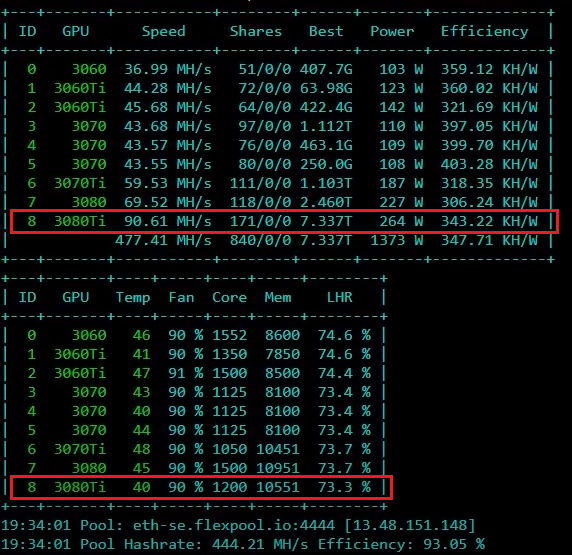Select total efficiency 347.71 KH/W

(x=489, y=240)
